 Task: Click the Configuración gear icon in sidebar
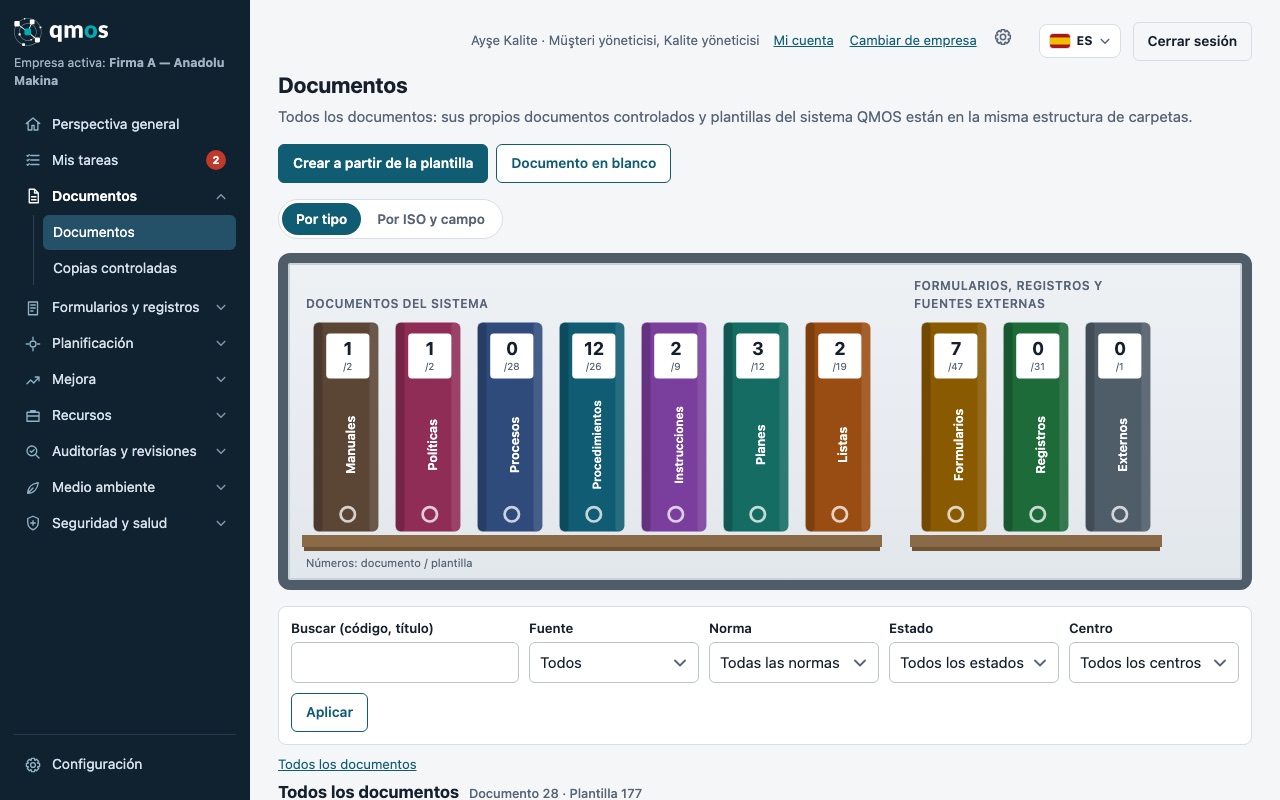pyautogui.click(x=33, y=764)
